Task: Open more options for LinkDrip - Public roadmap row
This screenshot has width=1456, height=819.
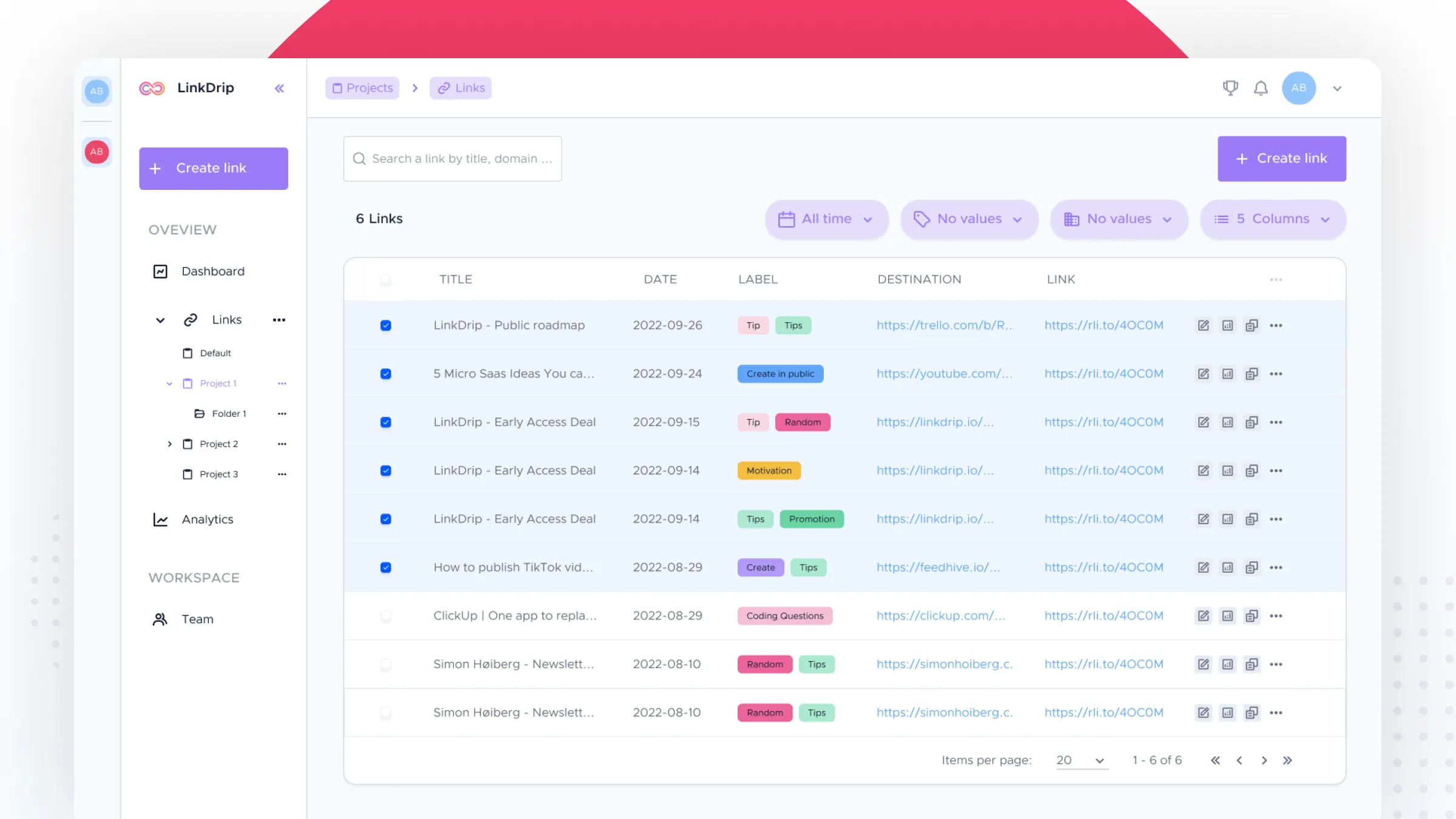Action: pos(1276,325)
